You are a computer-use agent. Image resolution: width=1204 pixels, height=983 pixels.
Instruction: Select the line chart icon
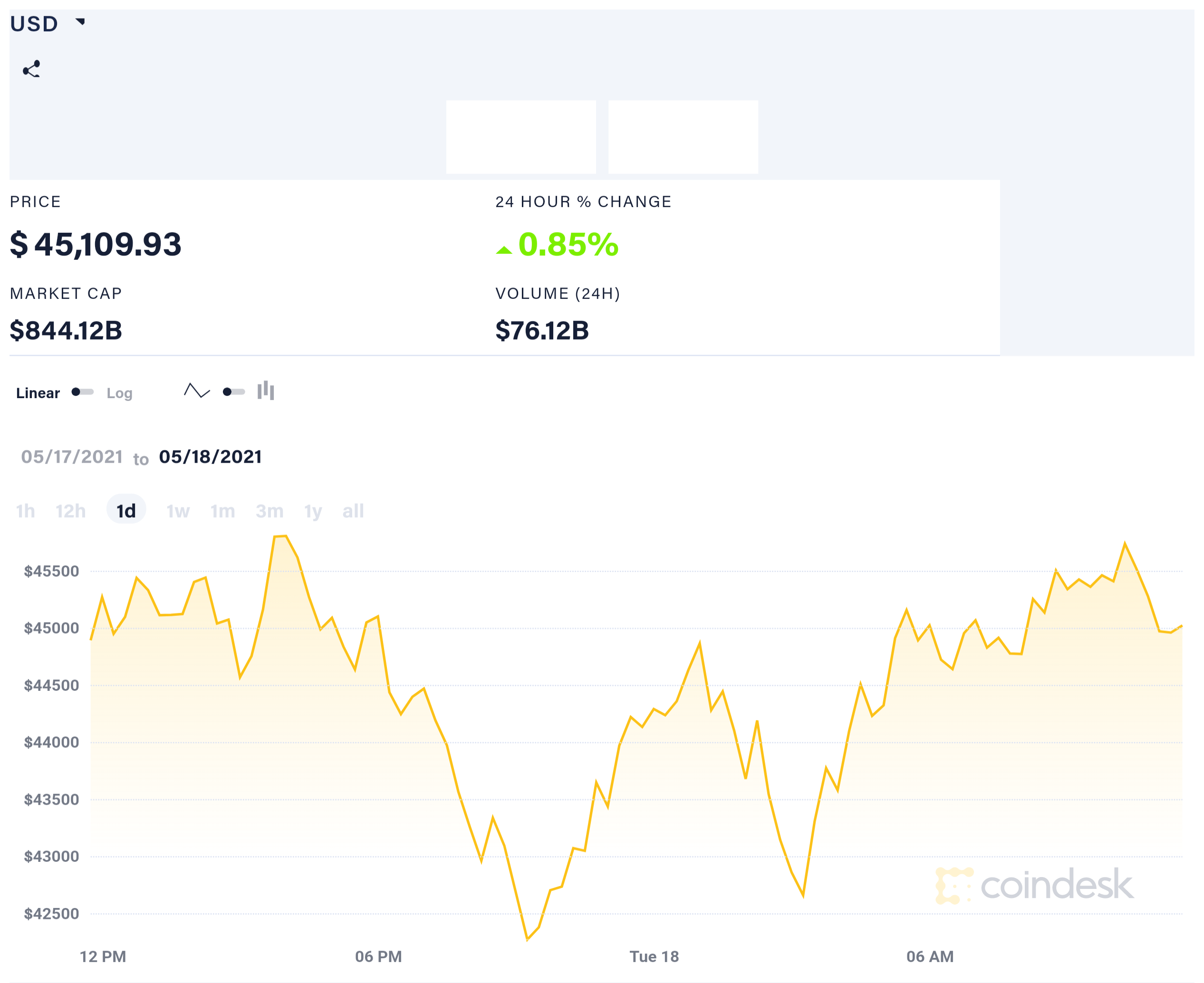197,391
